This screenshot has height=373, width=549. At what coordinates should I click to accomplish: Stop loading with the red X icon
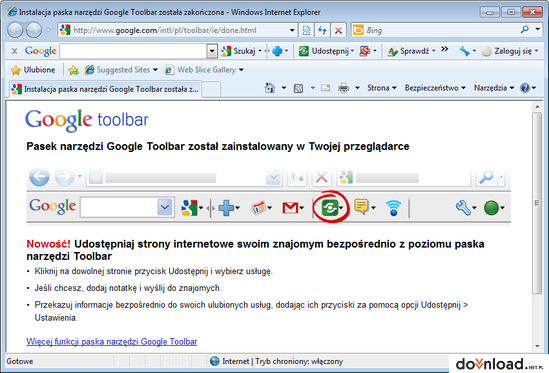(x=338, y=30)
